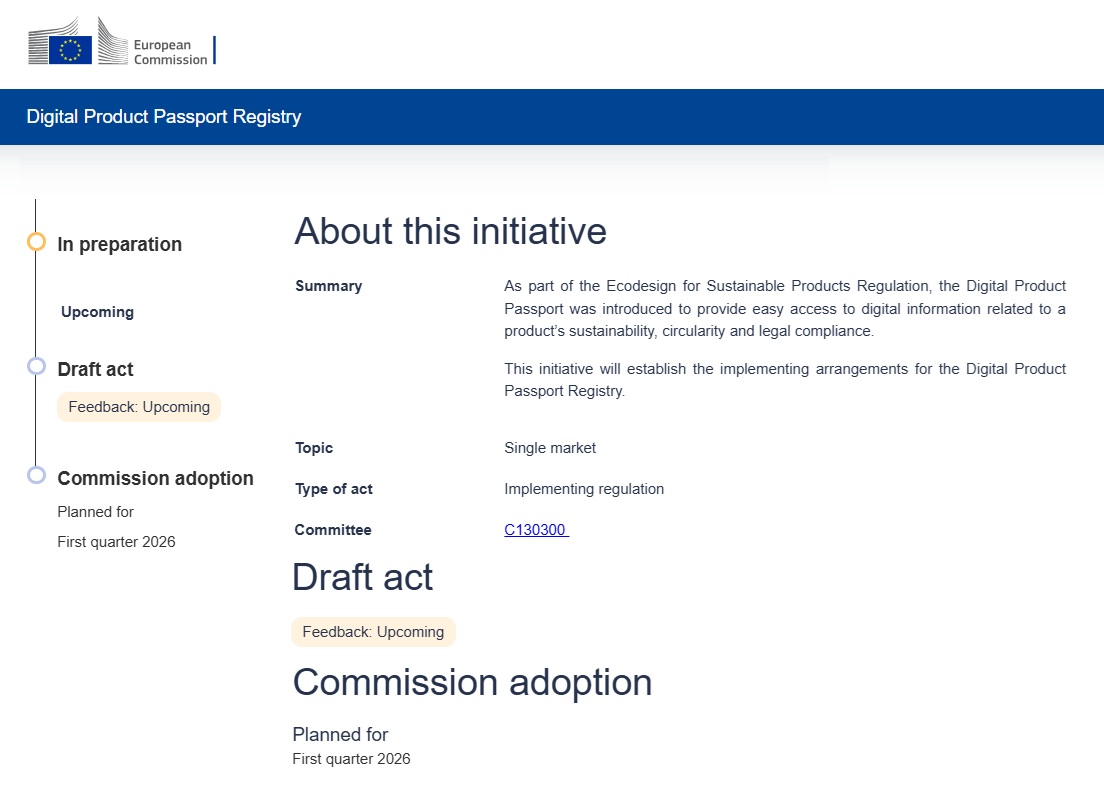Click the Summary field label
Image resolution: width=1104 pixels, height=786 pixels.
[328, 286]
